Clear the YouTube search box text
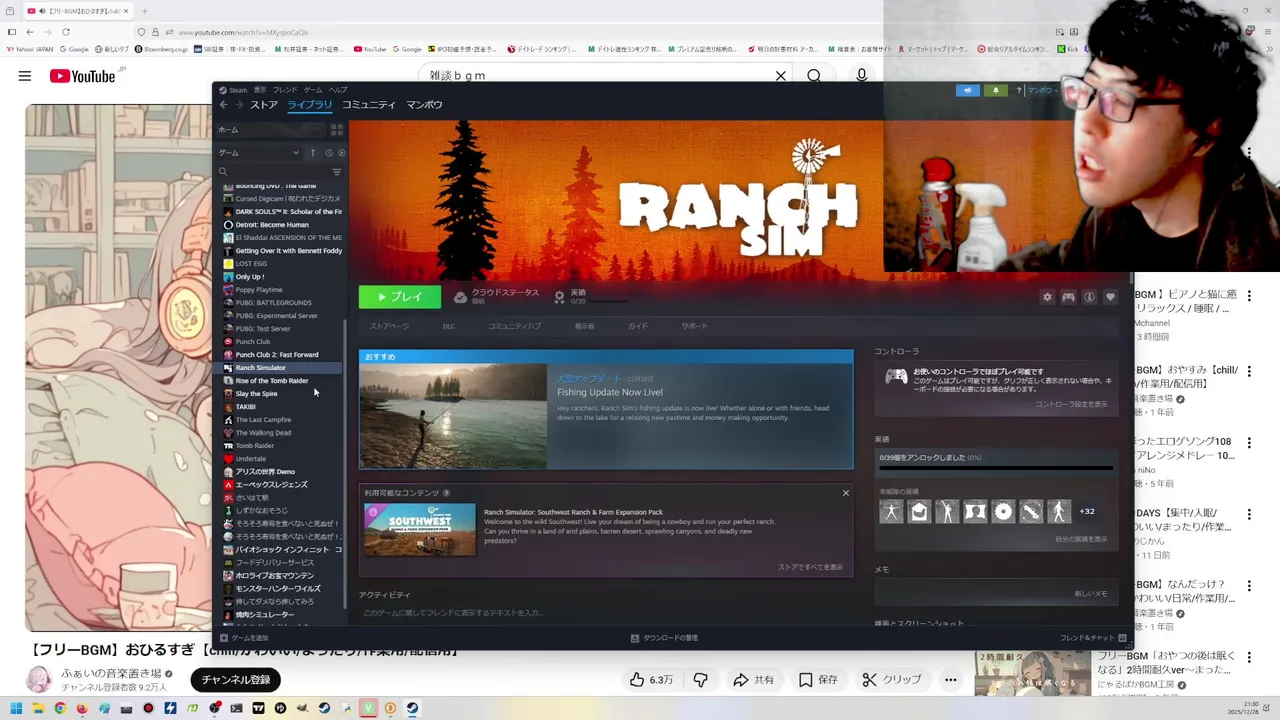This screenshot has width=1280, height=720. (781, 76)
